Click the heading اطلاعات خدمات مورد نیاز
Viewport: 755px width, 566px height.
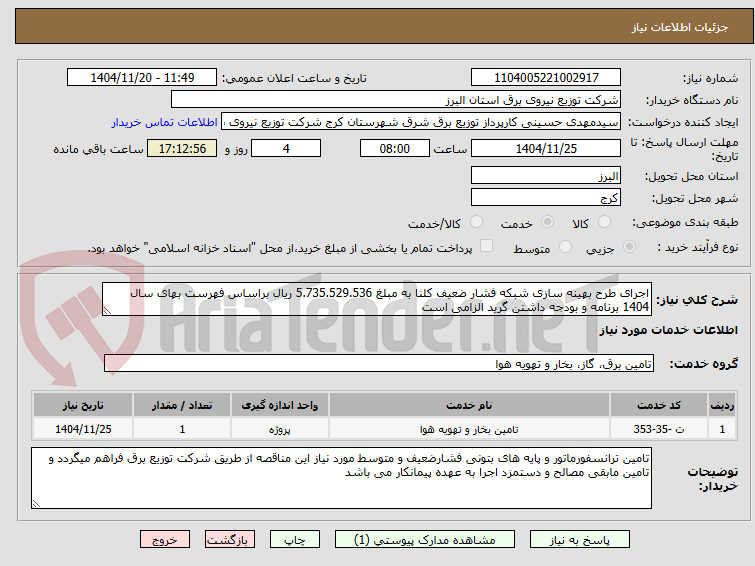[x=668, y=330]
